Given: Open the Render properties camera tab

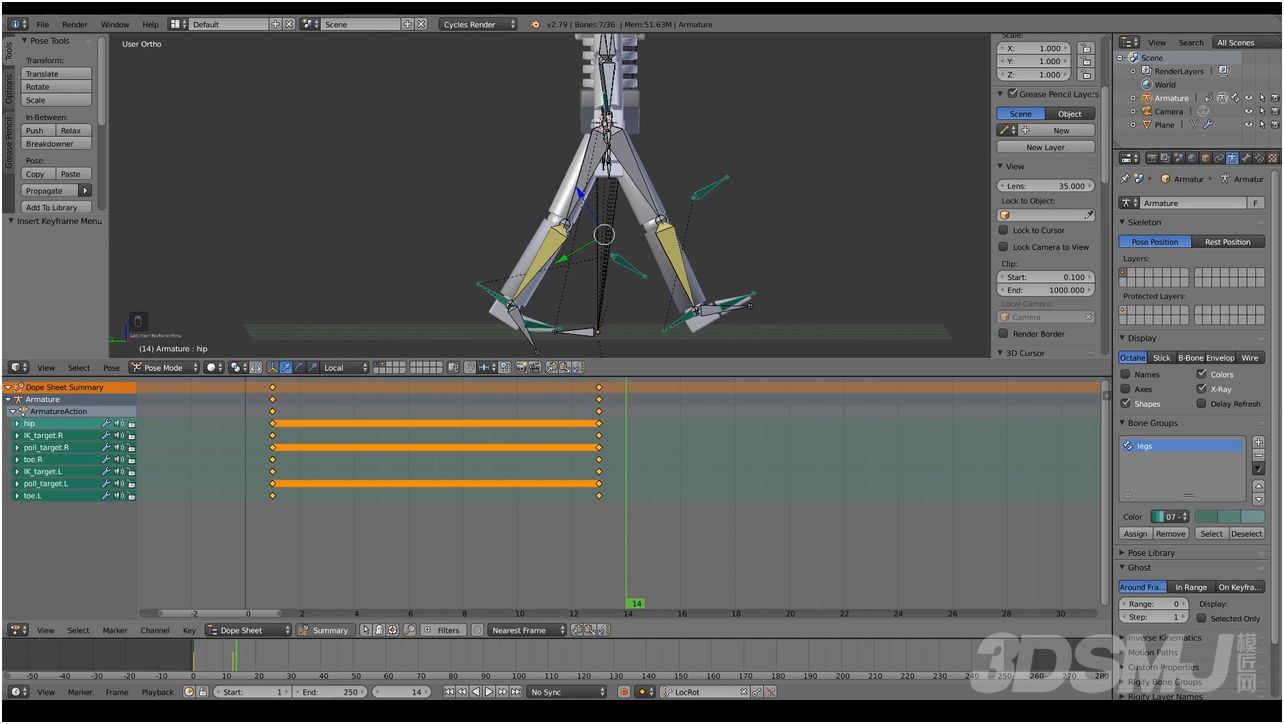Looking at the screenshot, I should tap(1152, 158).
